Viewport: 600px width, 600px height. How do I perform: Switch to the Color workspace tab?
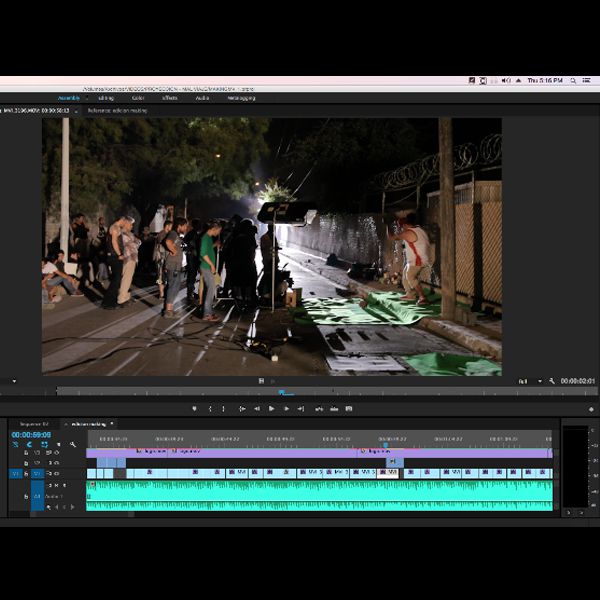[x=138, y=98]
